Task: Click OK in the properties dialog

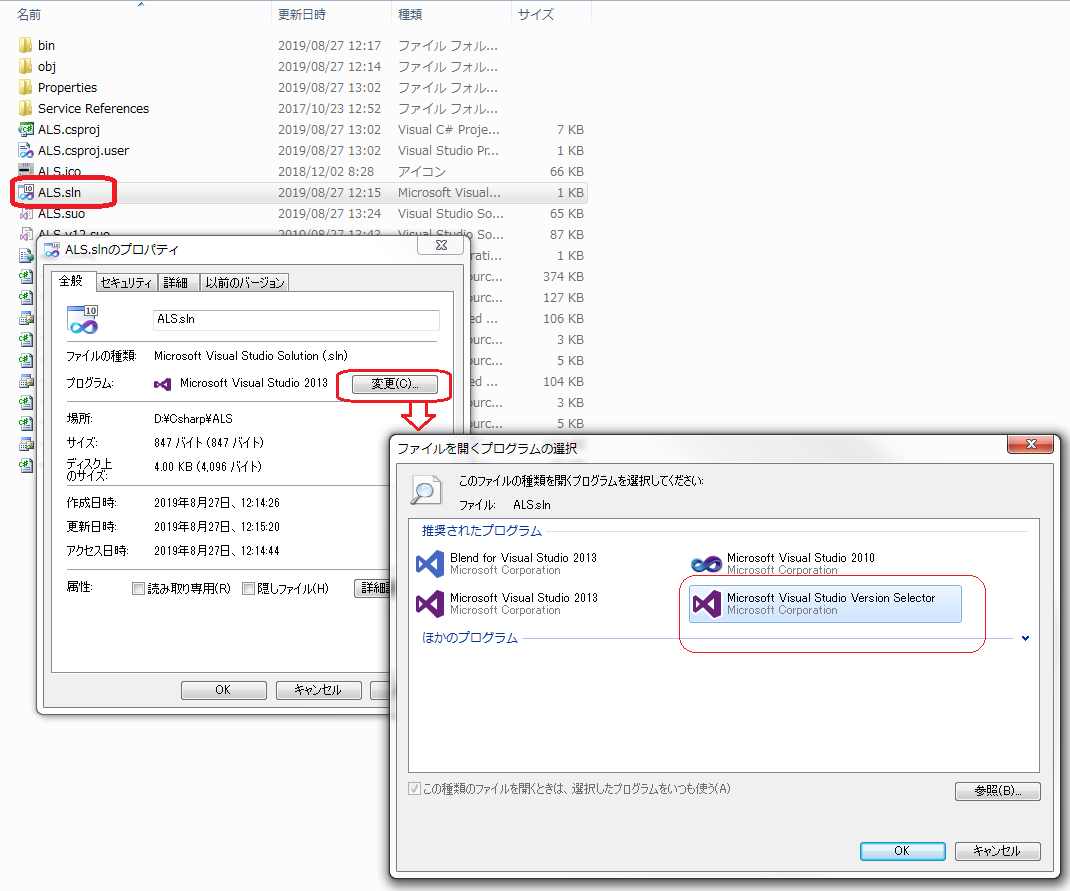Action: click(x=224, y=690)
